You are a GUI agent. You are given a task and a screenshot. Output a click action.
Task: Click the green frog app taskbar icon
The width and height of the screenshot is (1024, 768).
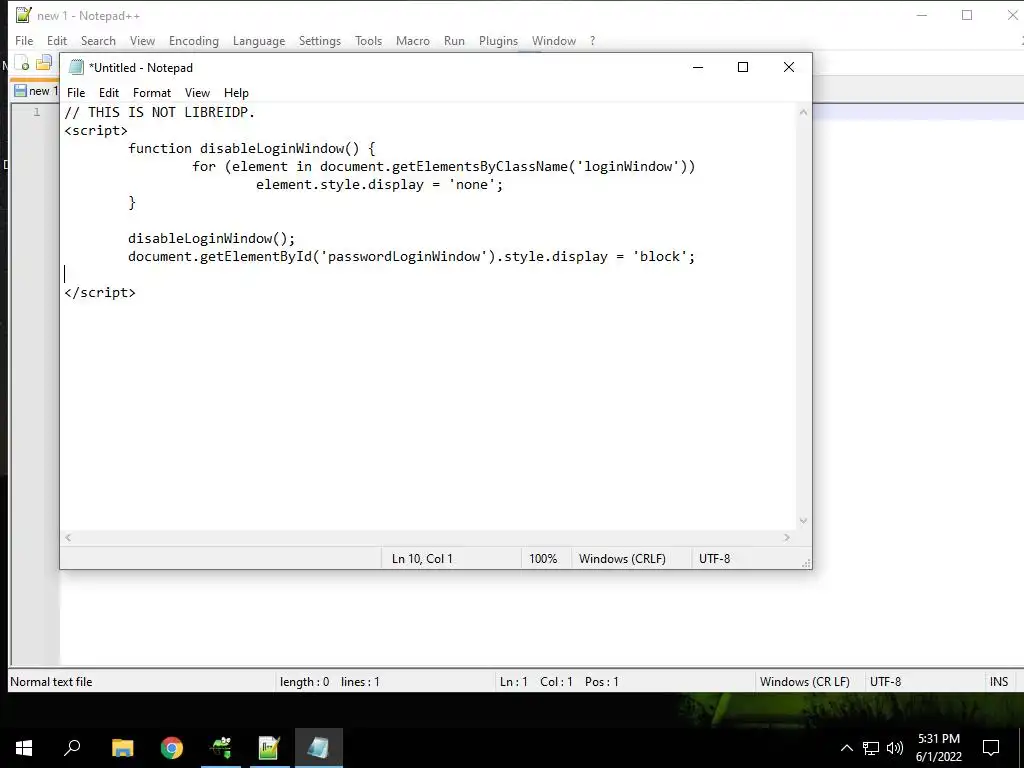tap(221, 748)
